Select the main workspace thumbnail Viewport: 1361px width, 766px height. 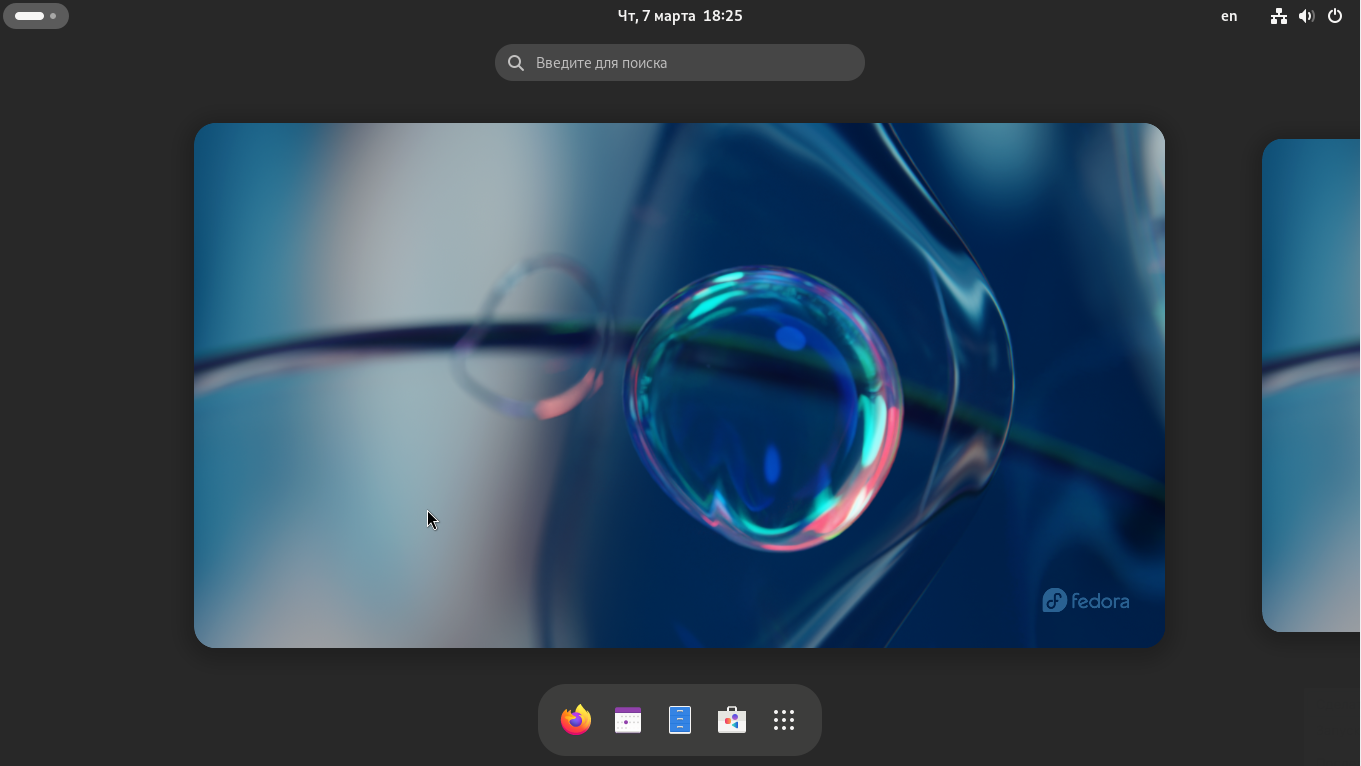(680, 385)
